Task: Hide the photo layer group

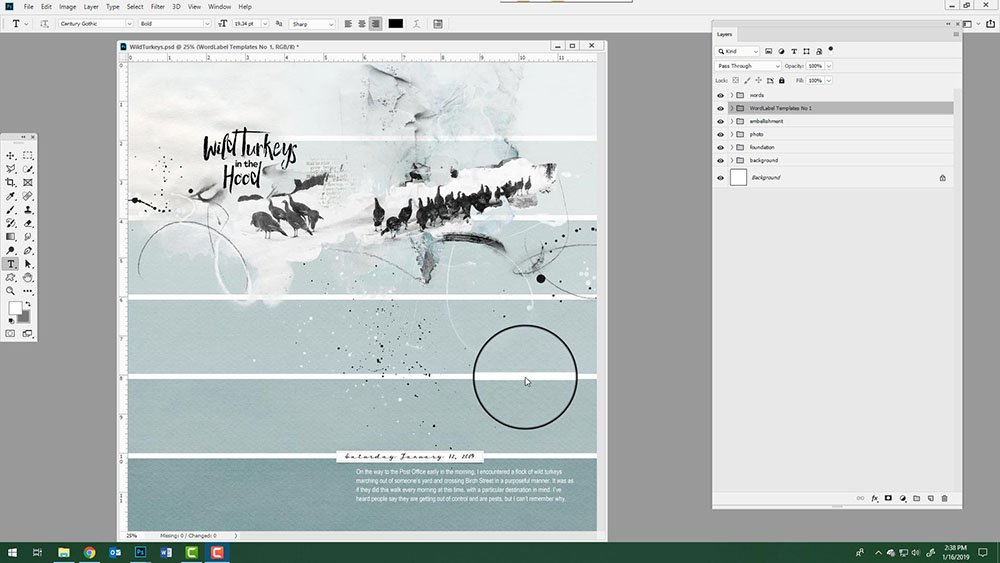Action: (x=721, y=135)
